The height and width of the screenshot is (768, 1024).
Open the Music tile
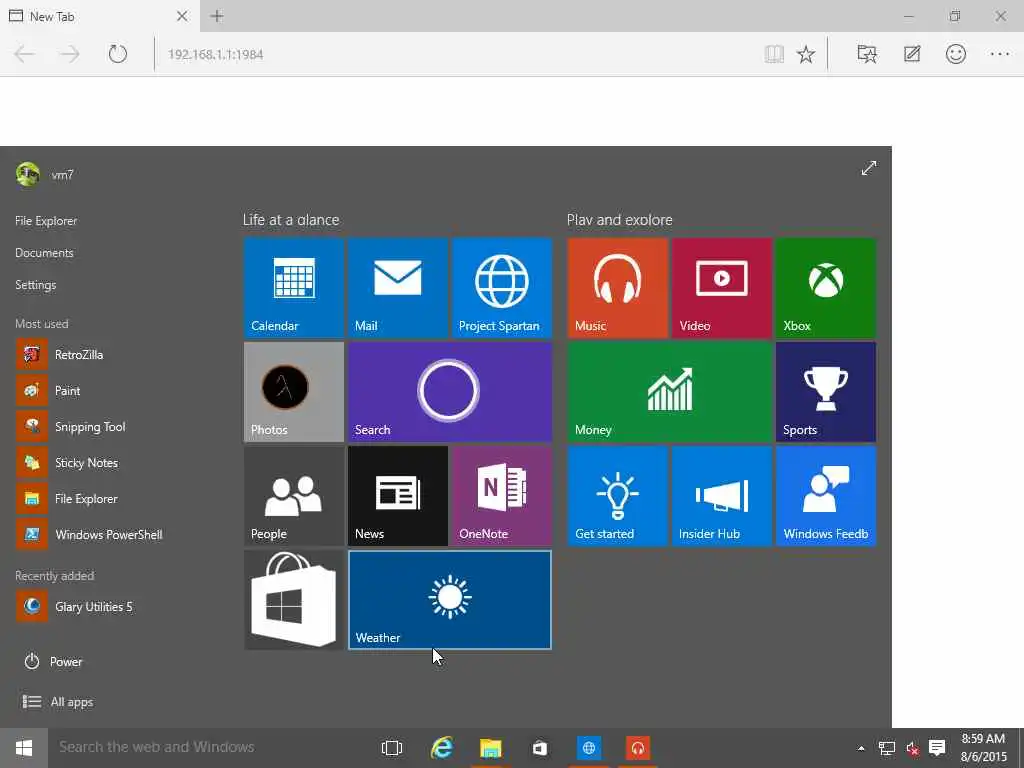(618, 288)
